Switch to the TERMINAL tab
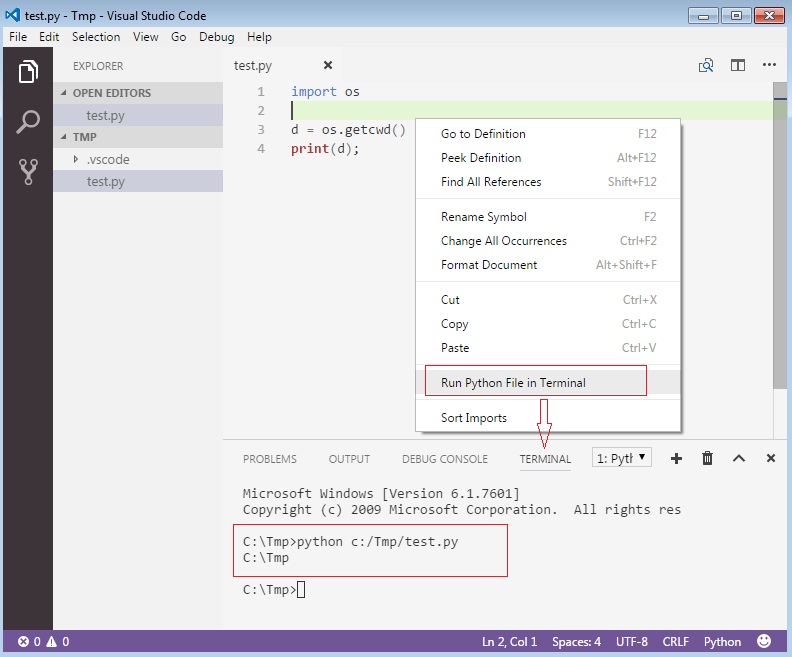 coord(545,459)
